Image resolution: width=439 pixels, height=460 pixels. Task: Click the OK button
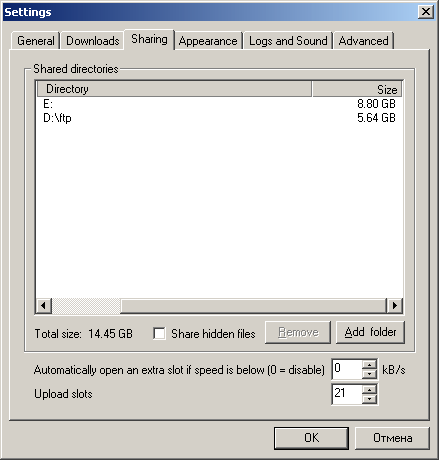click(311, 438)
